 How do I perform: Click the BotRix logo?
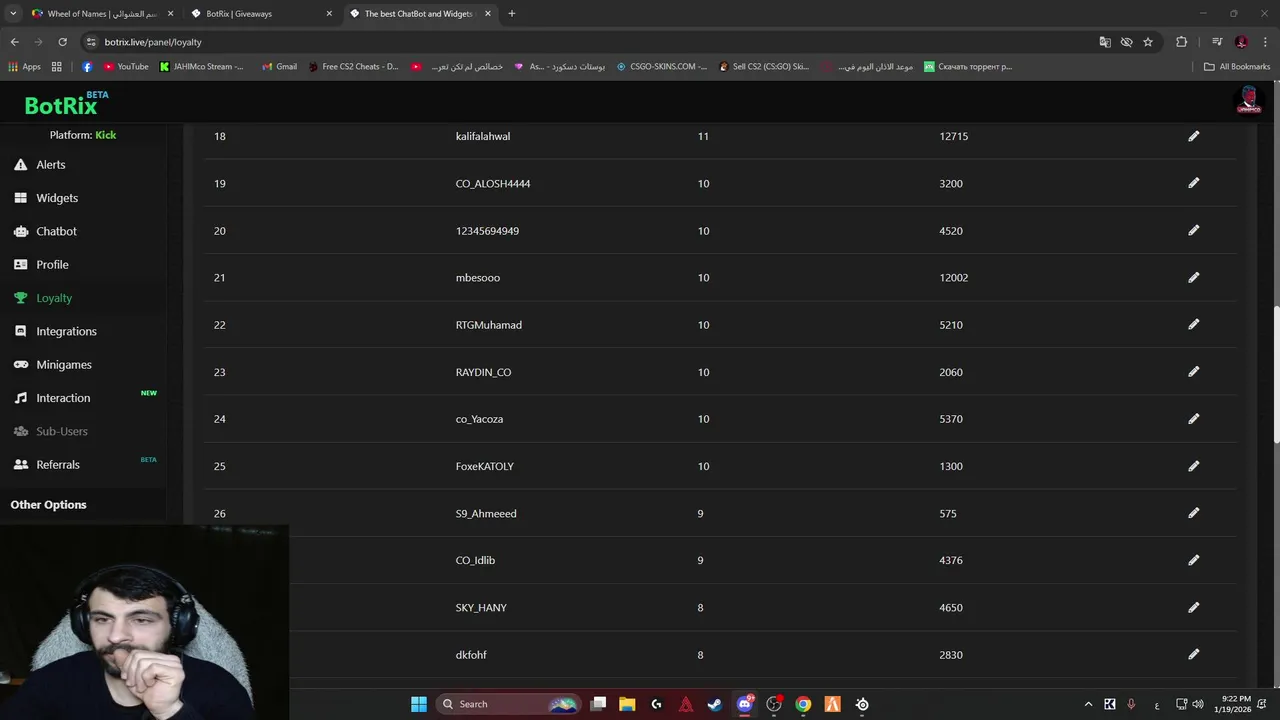(x=66, y=103)
